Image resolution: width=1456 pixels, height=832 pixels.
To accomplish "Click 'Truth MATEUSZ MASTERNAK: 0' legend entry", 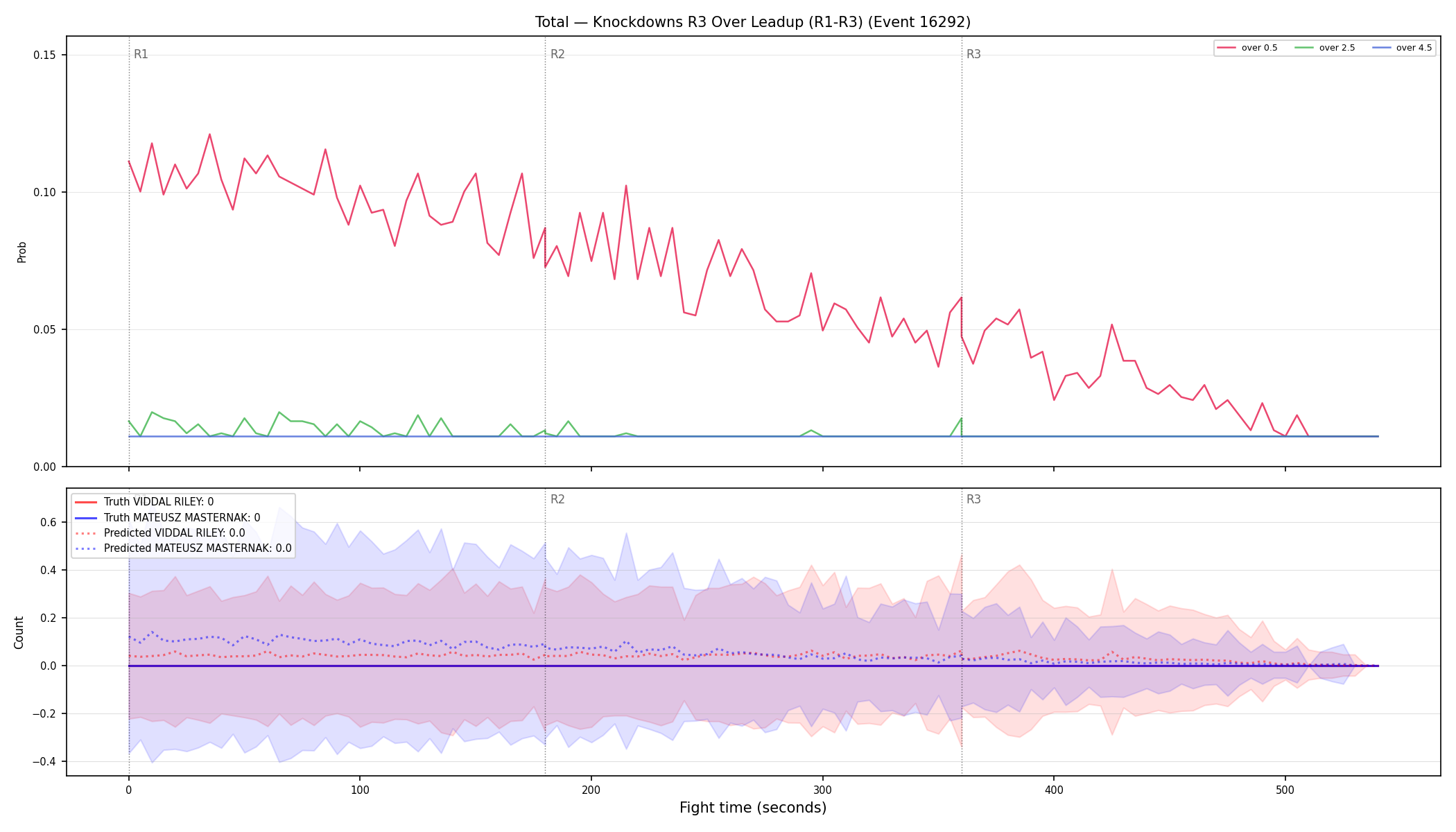I will tap(167, 518).
